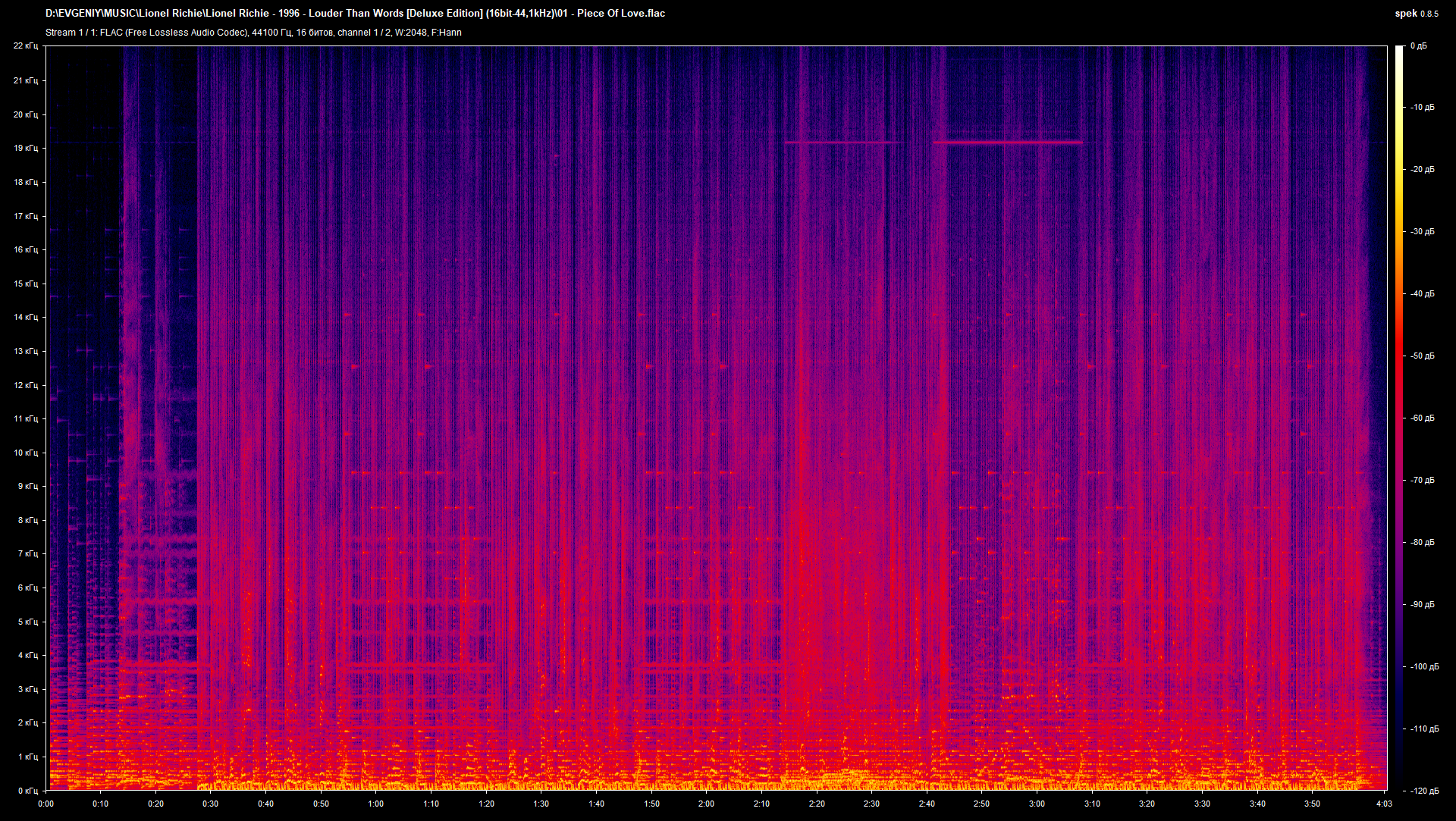Click the 4:03 end time label
The height and width of the screenshot is (821, 1456).
tap(1384, 804)
